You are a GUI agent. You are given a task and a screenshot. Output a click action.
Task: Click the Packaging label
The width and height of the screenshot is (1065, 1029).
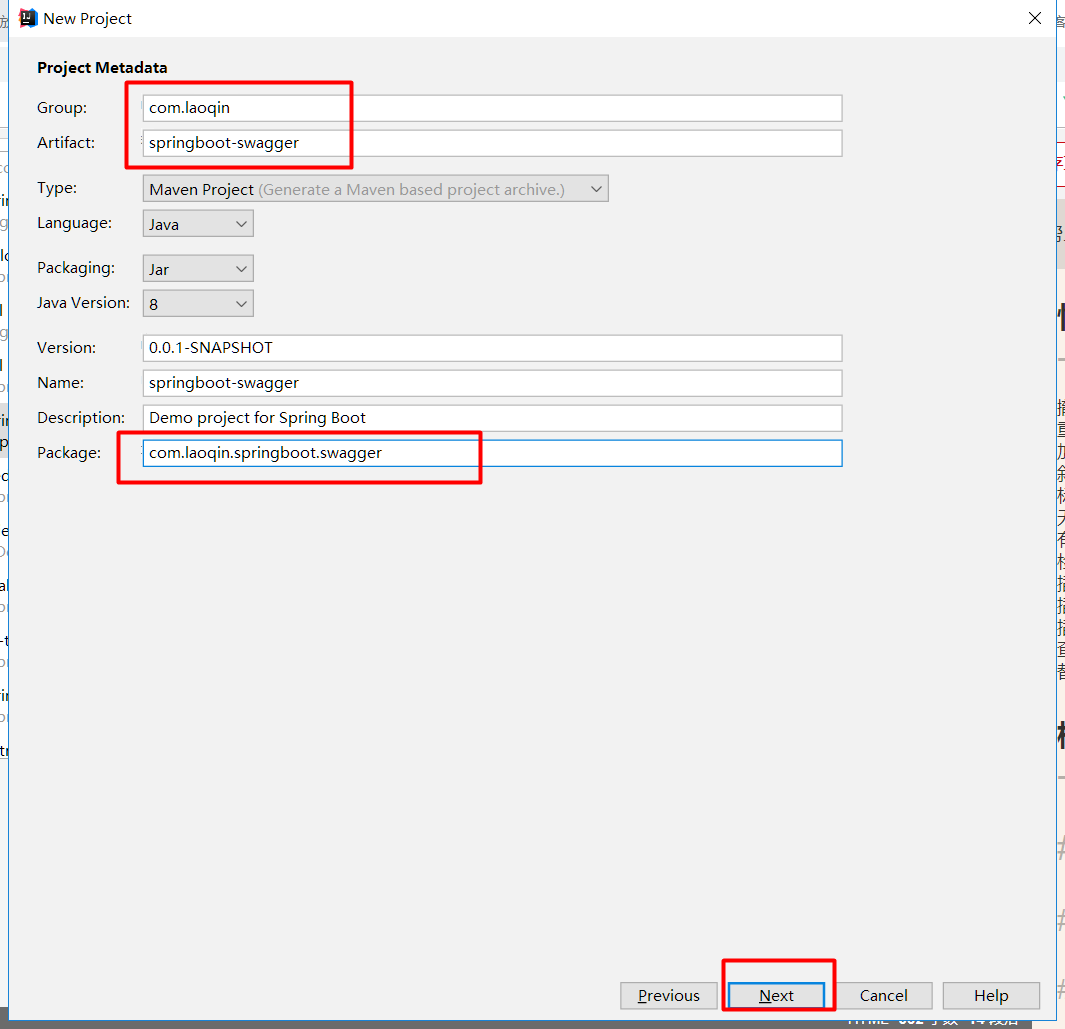click(x=75, y=268)
